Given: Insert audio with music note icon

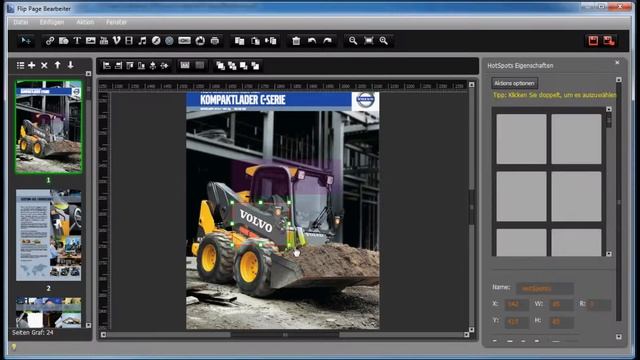Looking at the screenshot, I should click(142, 40).
